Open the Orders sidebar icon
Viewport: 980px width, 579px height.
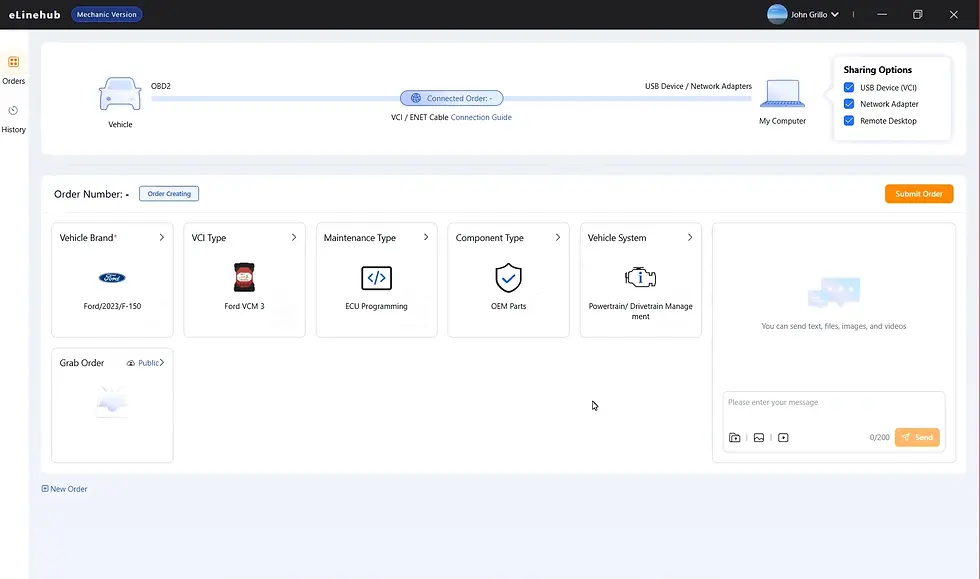point(13,62)
